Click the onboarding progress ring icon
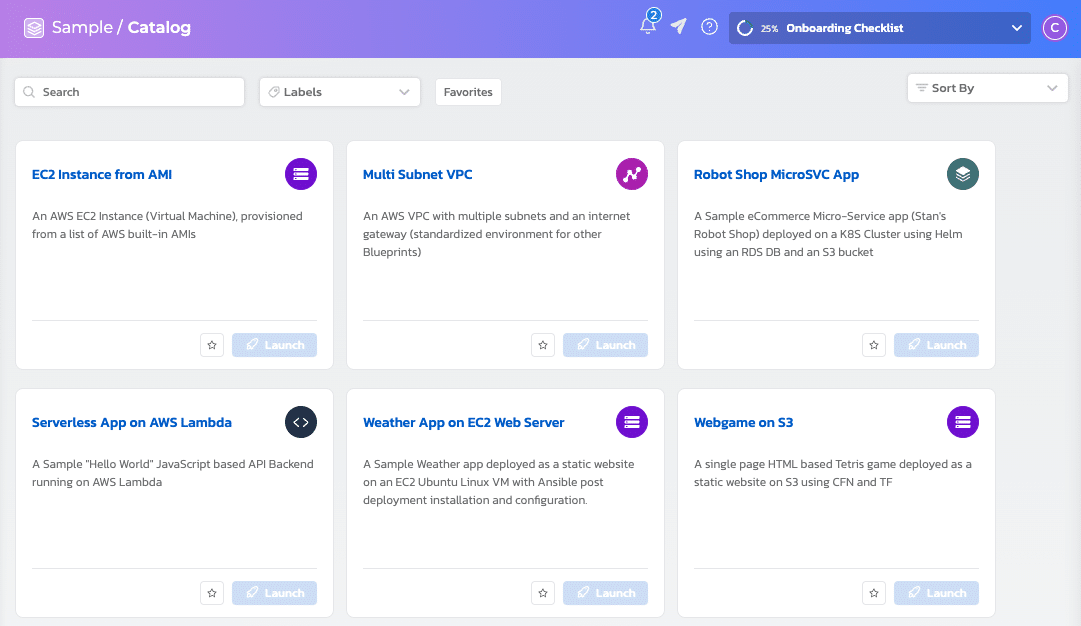The width and height of the screenshot is (1081, 626). pyautogui.click(x=745, y=28)
